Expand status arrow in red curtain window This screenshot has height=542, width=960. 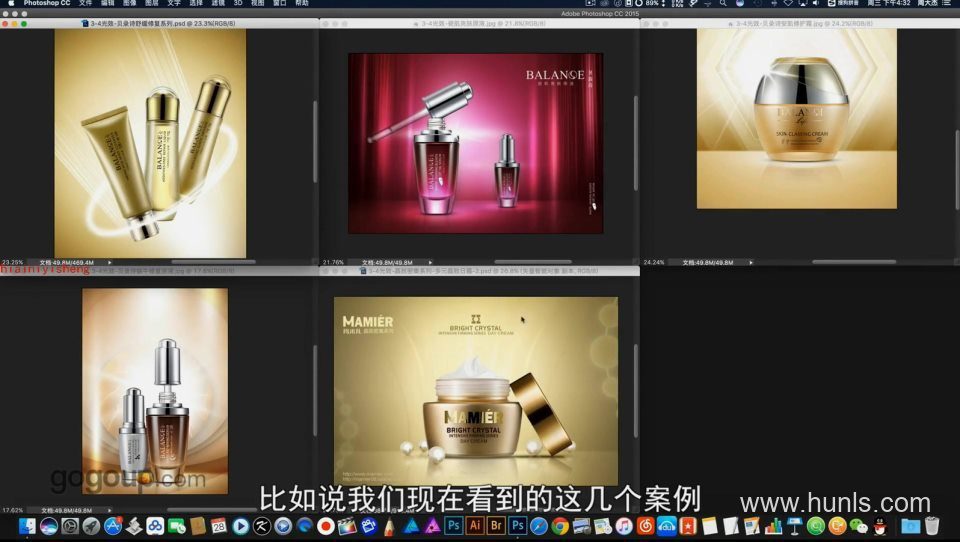coord(430,262)
